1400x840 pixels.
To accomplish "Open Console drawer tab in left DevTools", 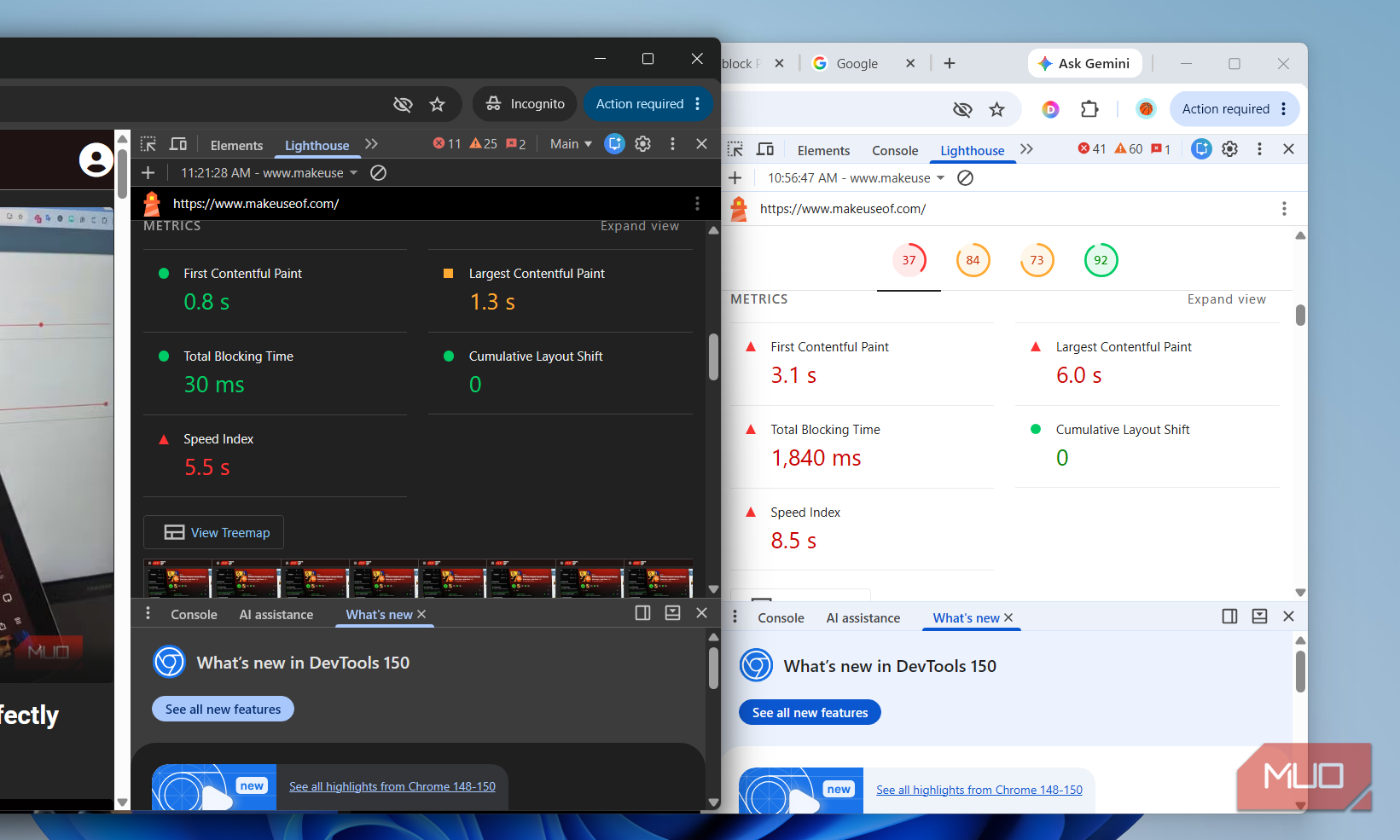I will pos(194,615).
